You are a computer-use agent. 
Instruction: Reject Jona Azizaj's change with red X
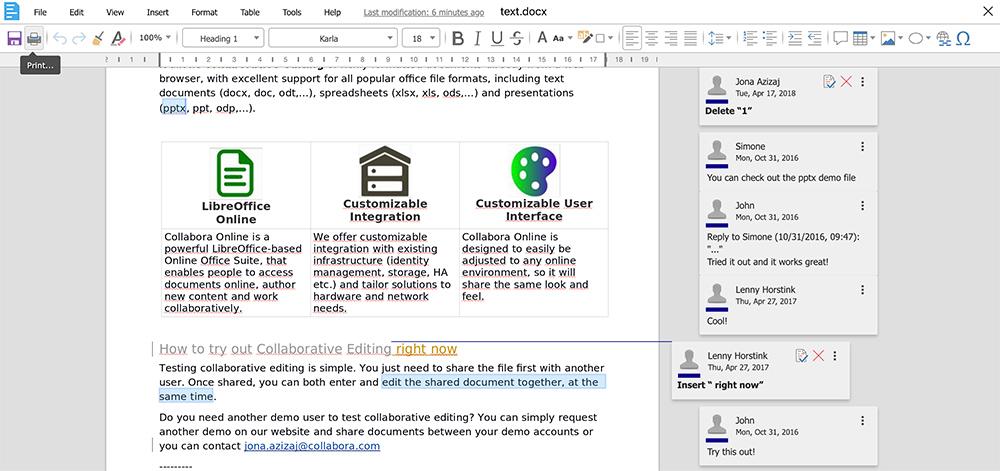pyautogui.click(x=846, y=82)
